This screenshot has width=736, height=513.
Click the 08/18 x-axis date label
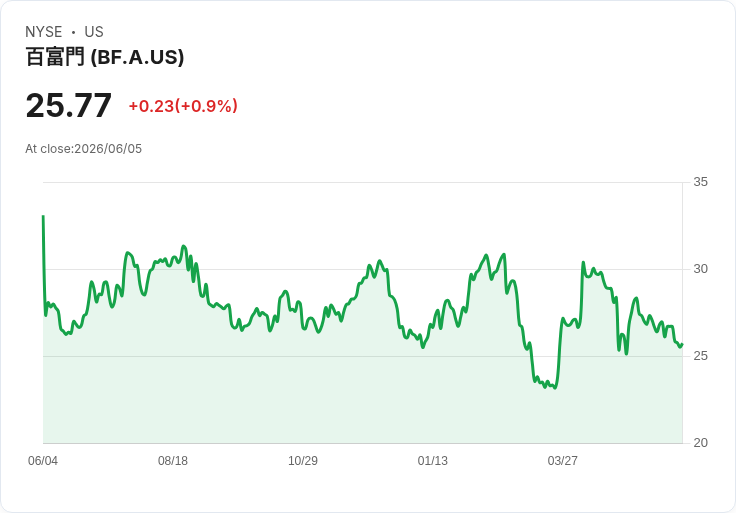click(173, 460)
